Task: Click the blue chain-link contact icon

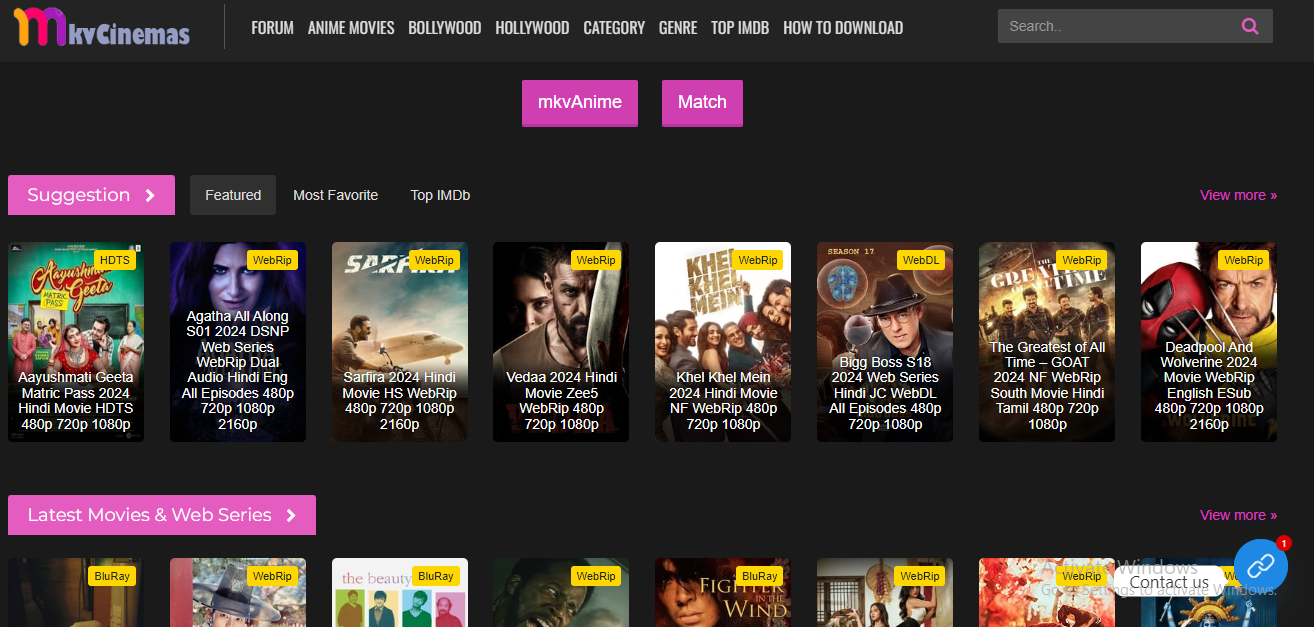Action: tap(1260, 566)
